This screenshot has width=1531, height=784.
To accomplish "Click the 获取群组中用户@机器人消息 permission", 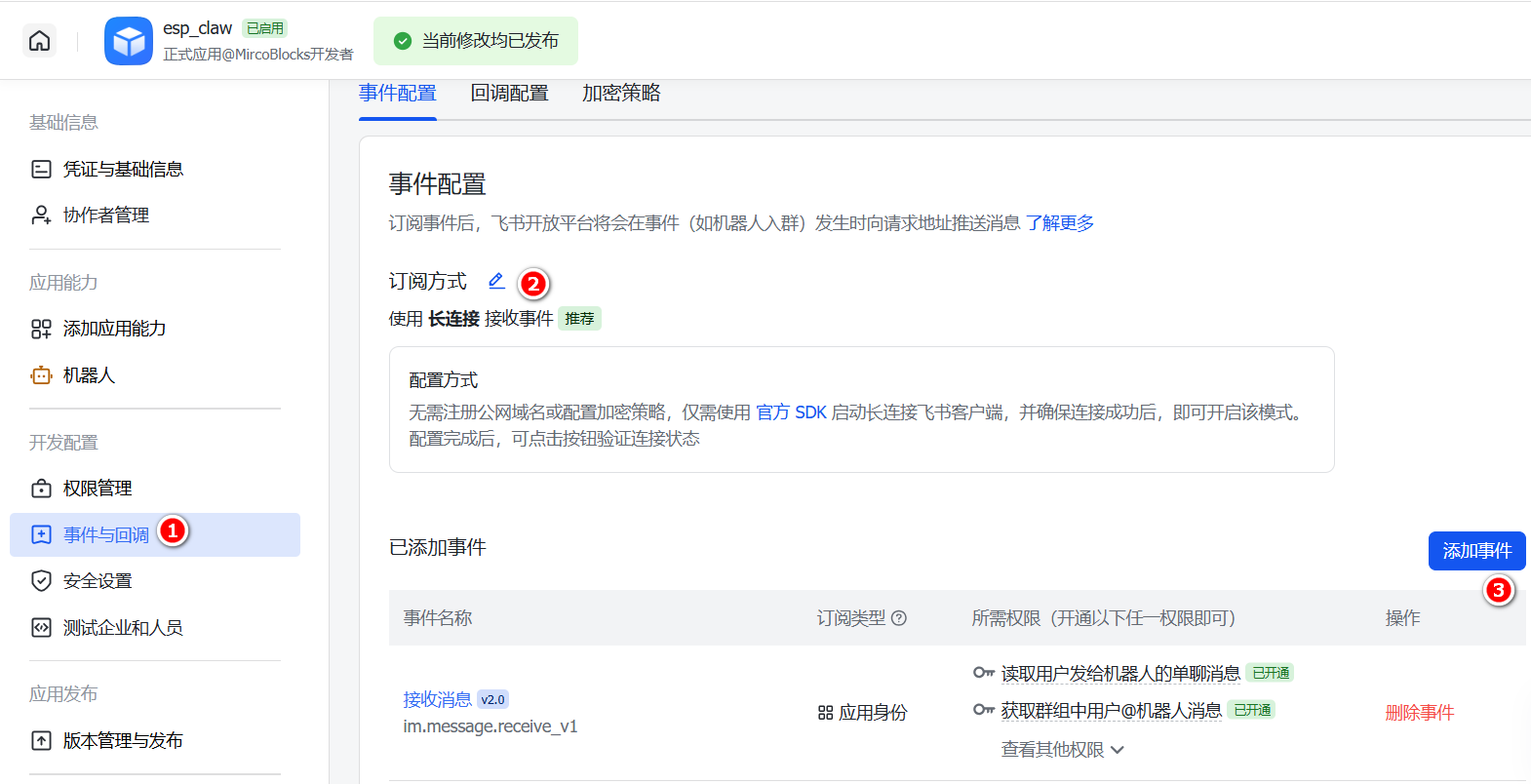I will pos(1111,710).
